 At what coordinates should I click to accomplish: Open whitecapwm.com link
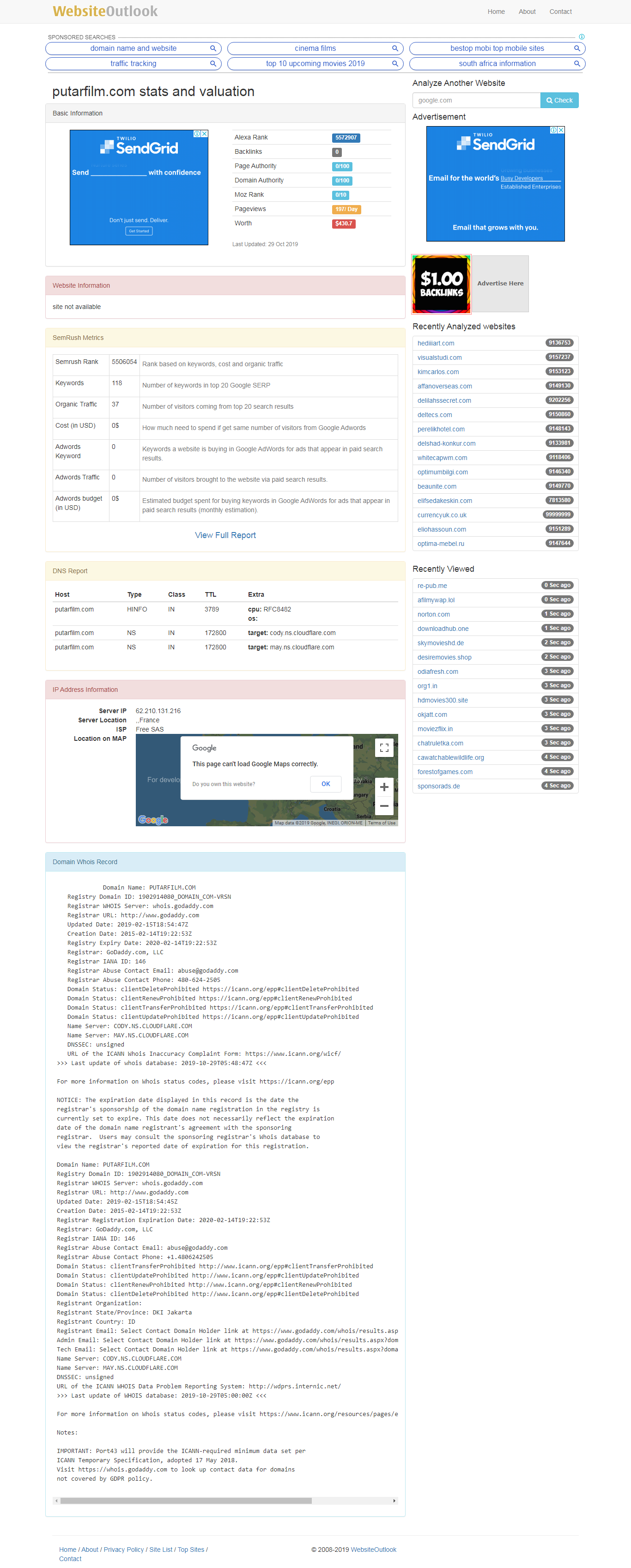(442, 458)
